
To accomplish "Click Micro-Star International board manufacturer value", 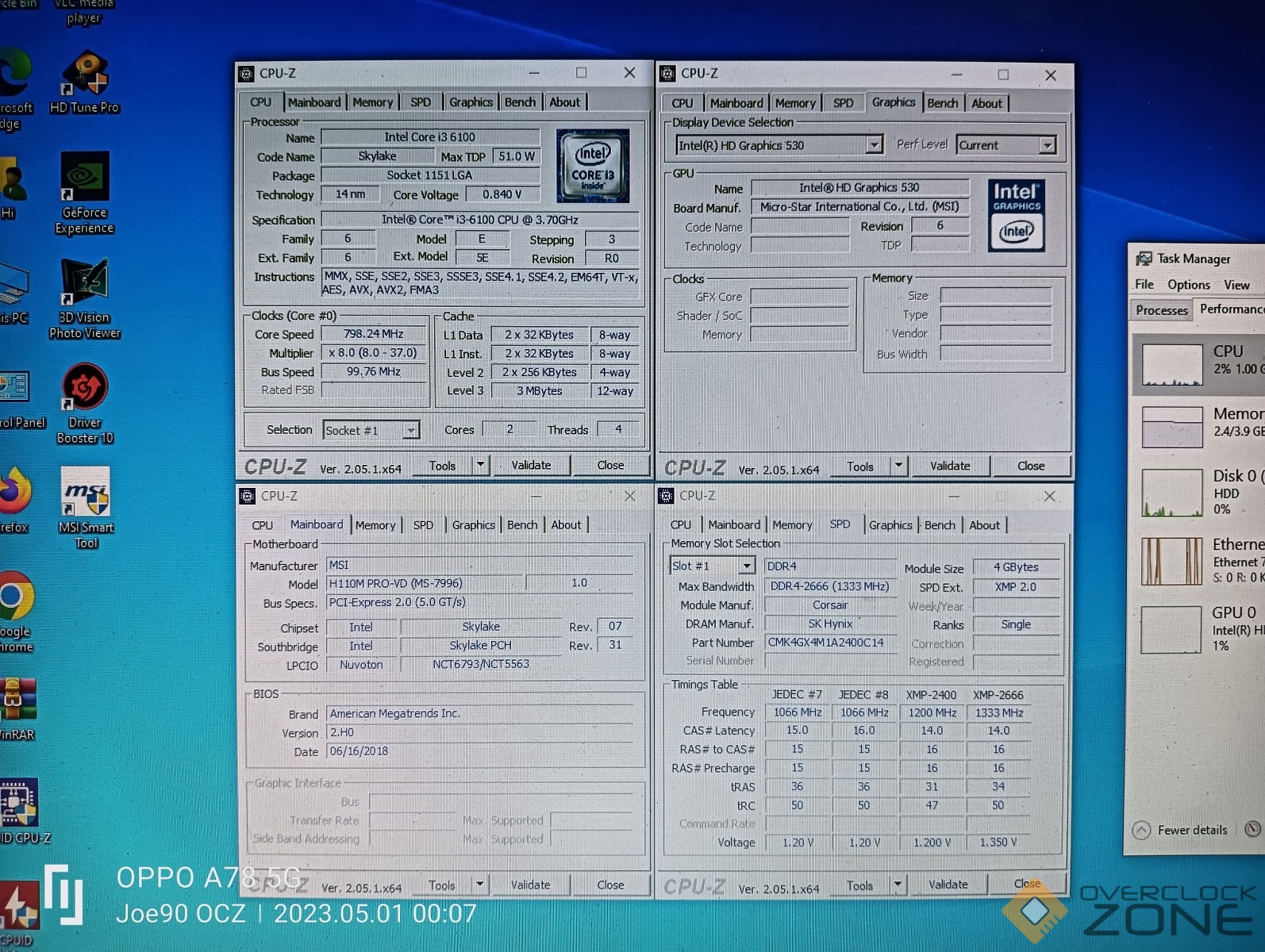I will [859, 206].
